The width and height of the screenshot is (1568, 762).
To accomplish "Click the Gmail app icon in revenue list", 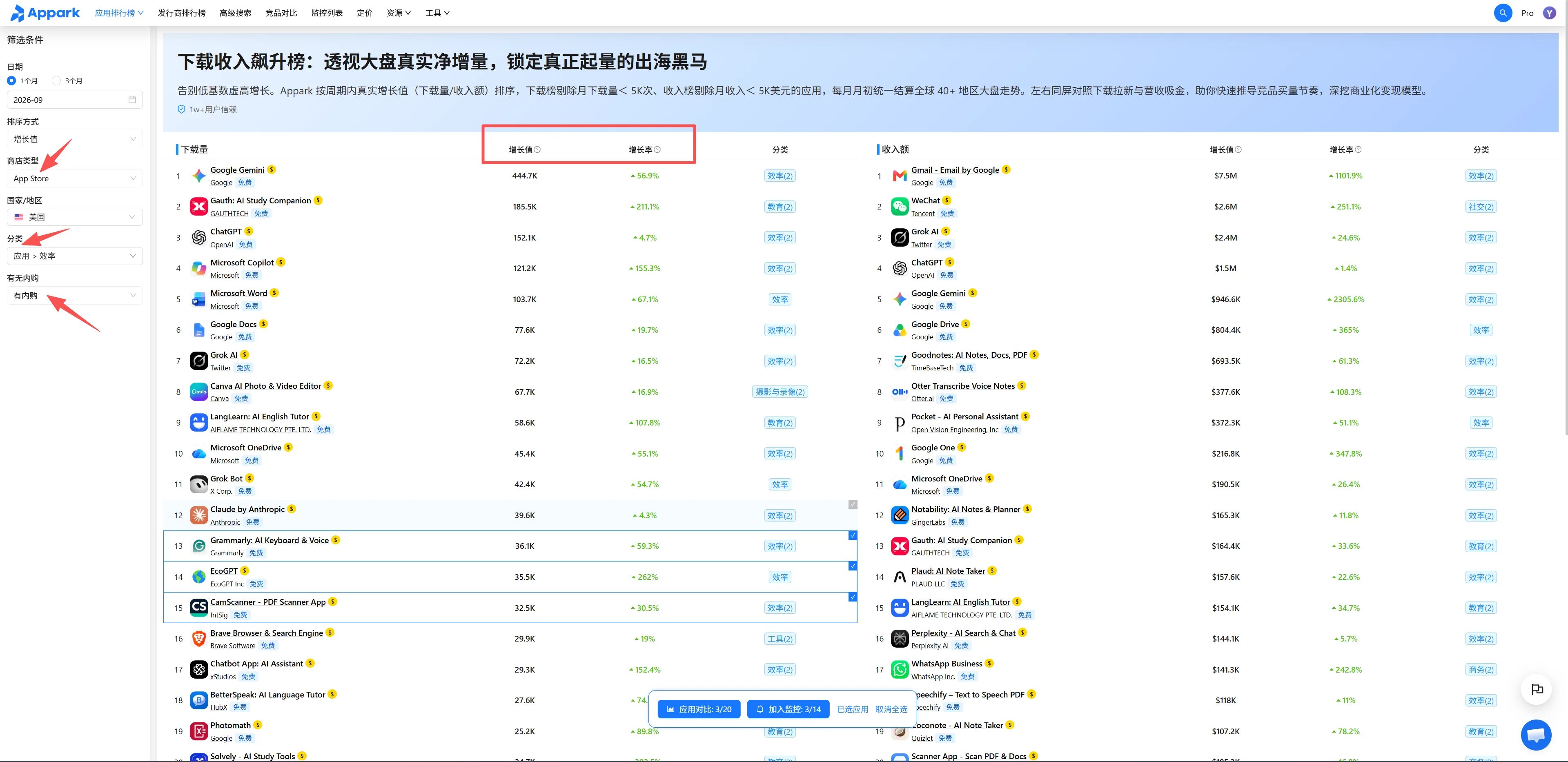I will (900, 176).
